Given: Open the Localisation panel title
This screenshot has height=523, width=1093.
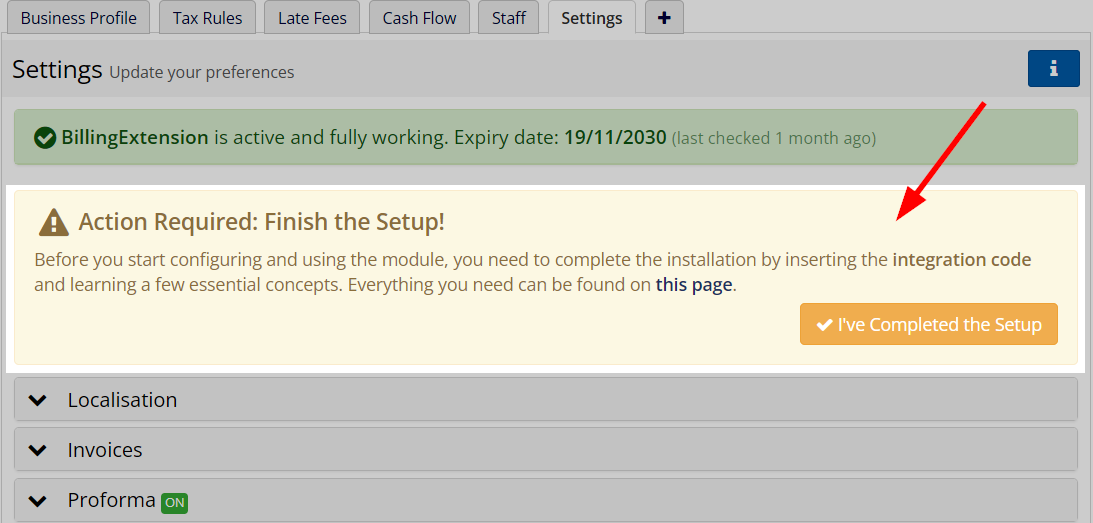Looking at the screenshot, I should [x=122, y=400].
